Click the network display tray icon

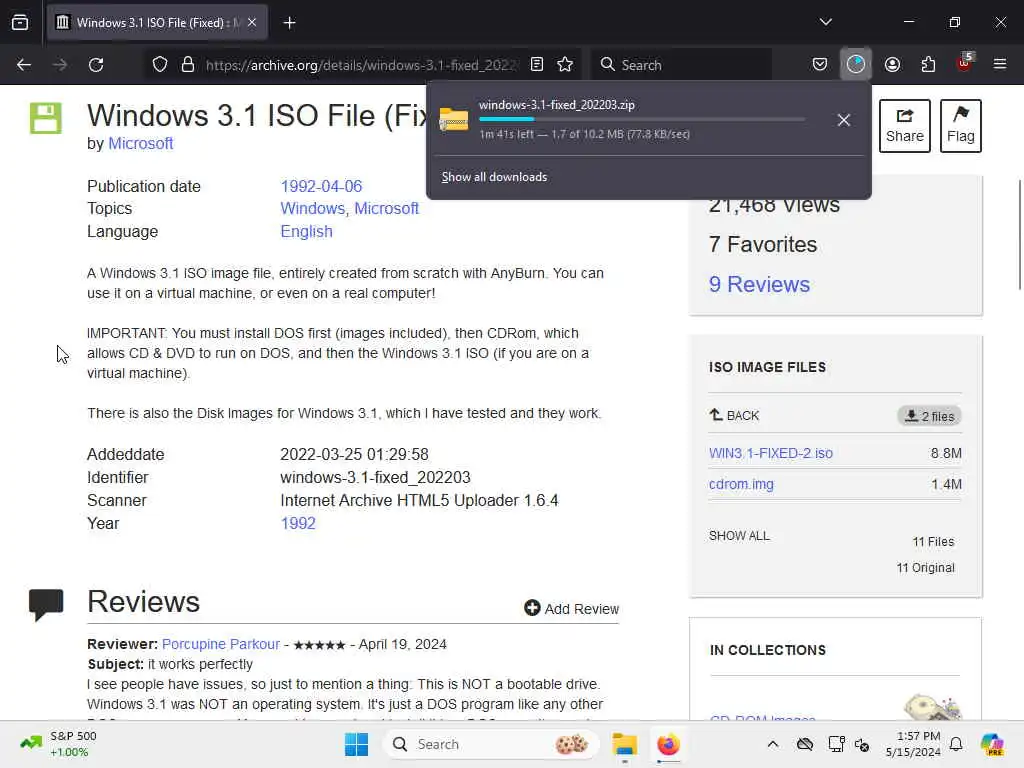coord(836,744)
